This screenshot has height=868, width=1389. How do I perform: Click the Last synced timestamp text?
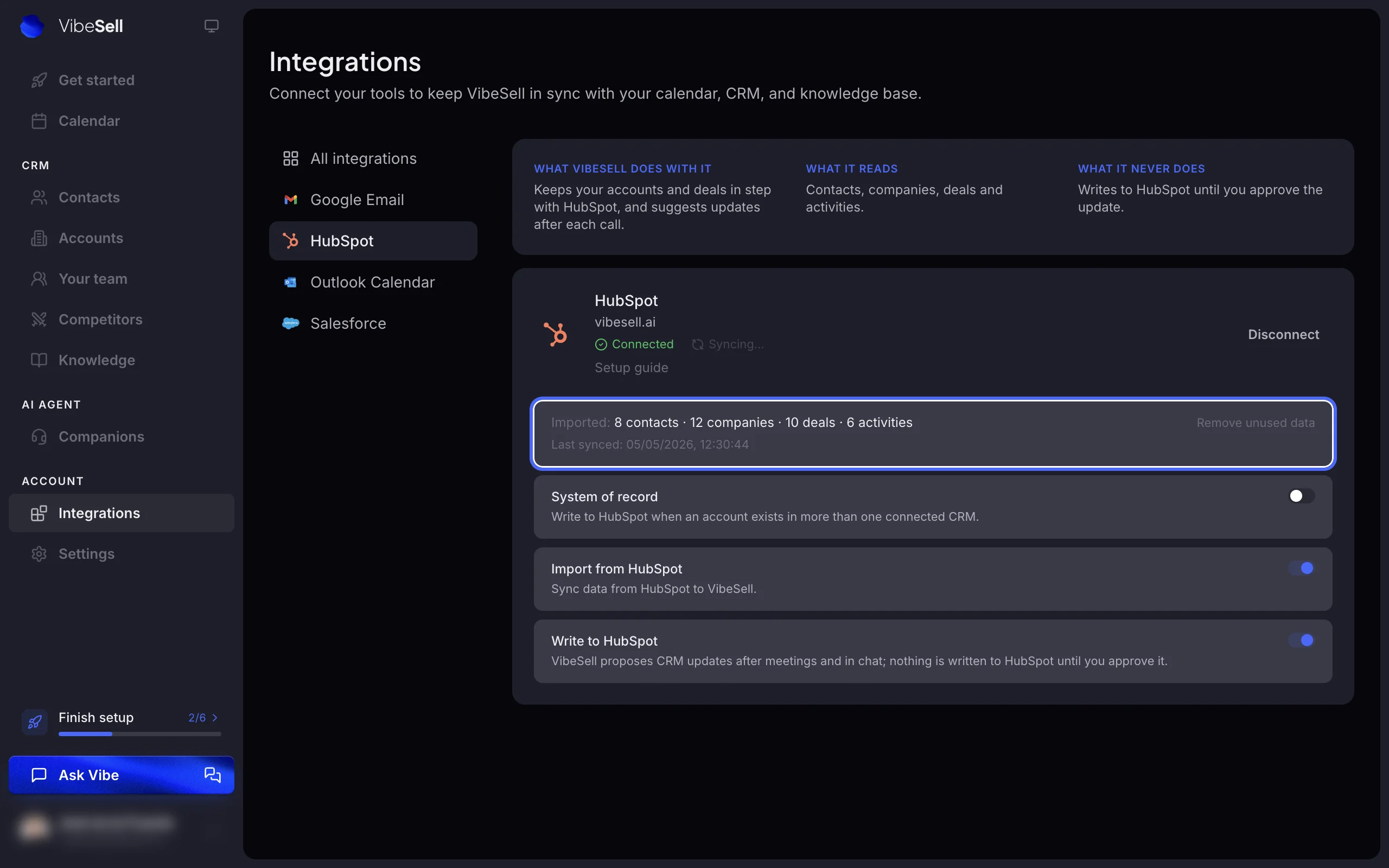tap(649, 445)
